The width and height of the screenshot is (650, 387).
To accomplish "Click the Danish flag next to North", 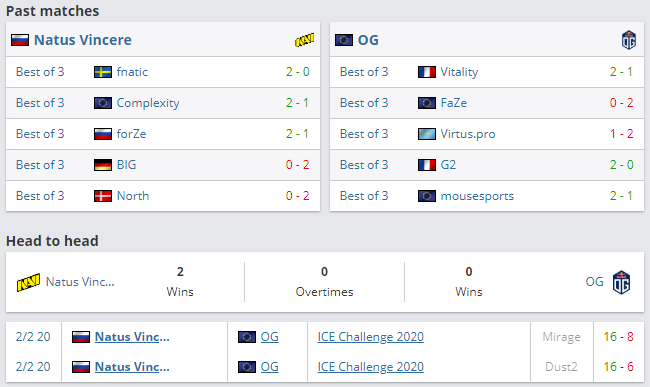I will (103, 196).
